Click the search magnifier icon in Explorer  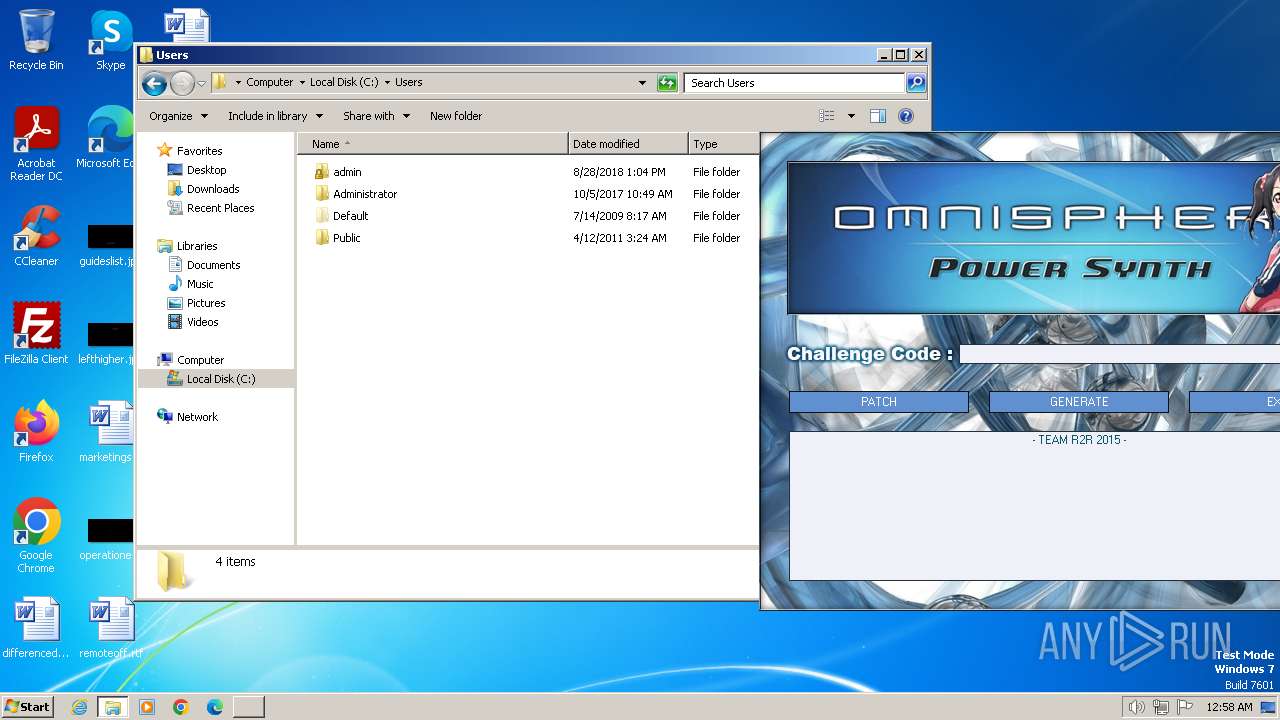click(915, 83)
